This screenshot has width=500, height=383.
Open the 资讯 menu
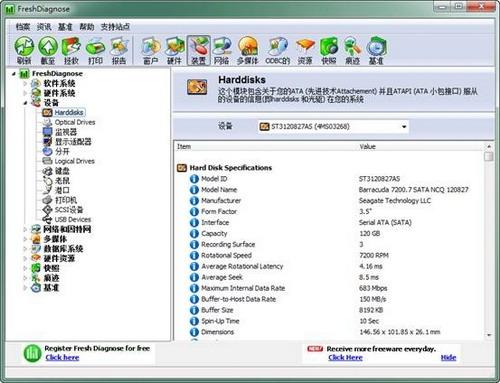pos(44,27)
